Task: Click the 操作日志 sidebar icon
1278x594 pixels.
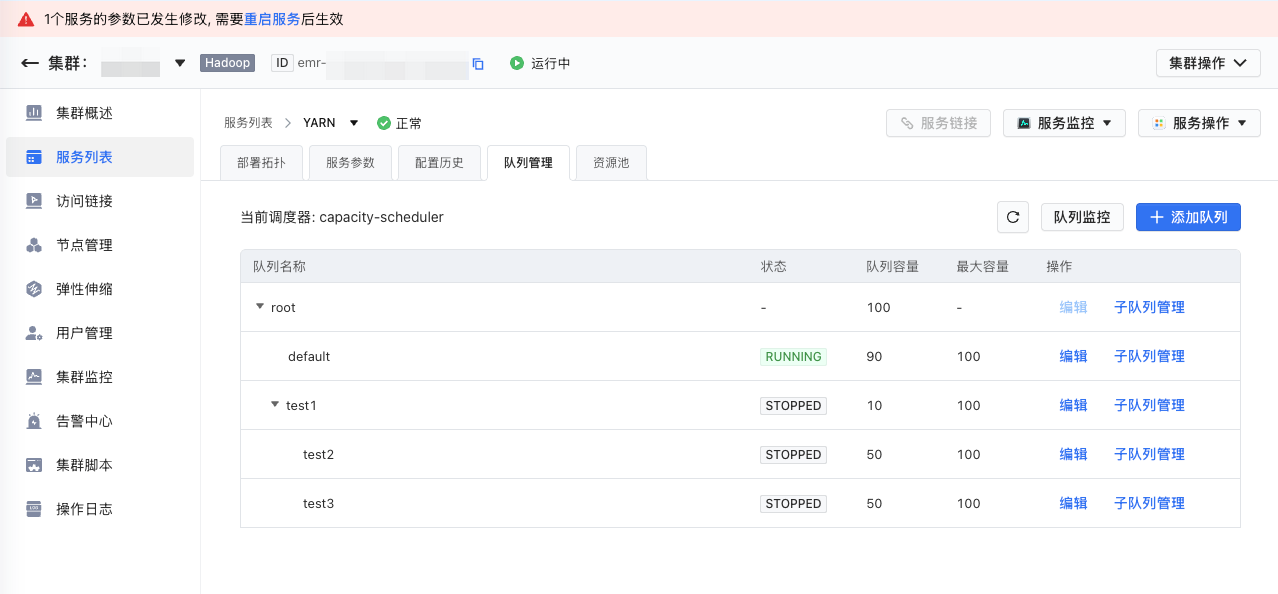Action: click(x=34, y=509)
